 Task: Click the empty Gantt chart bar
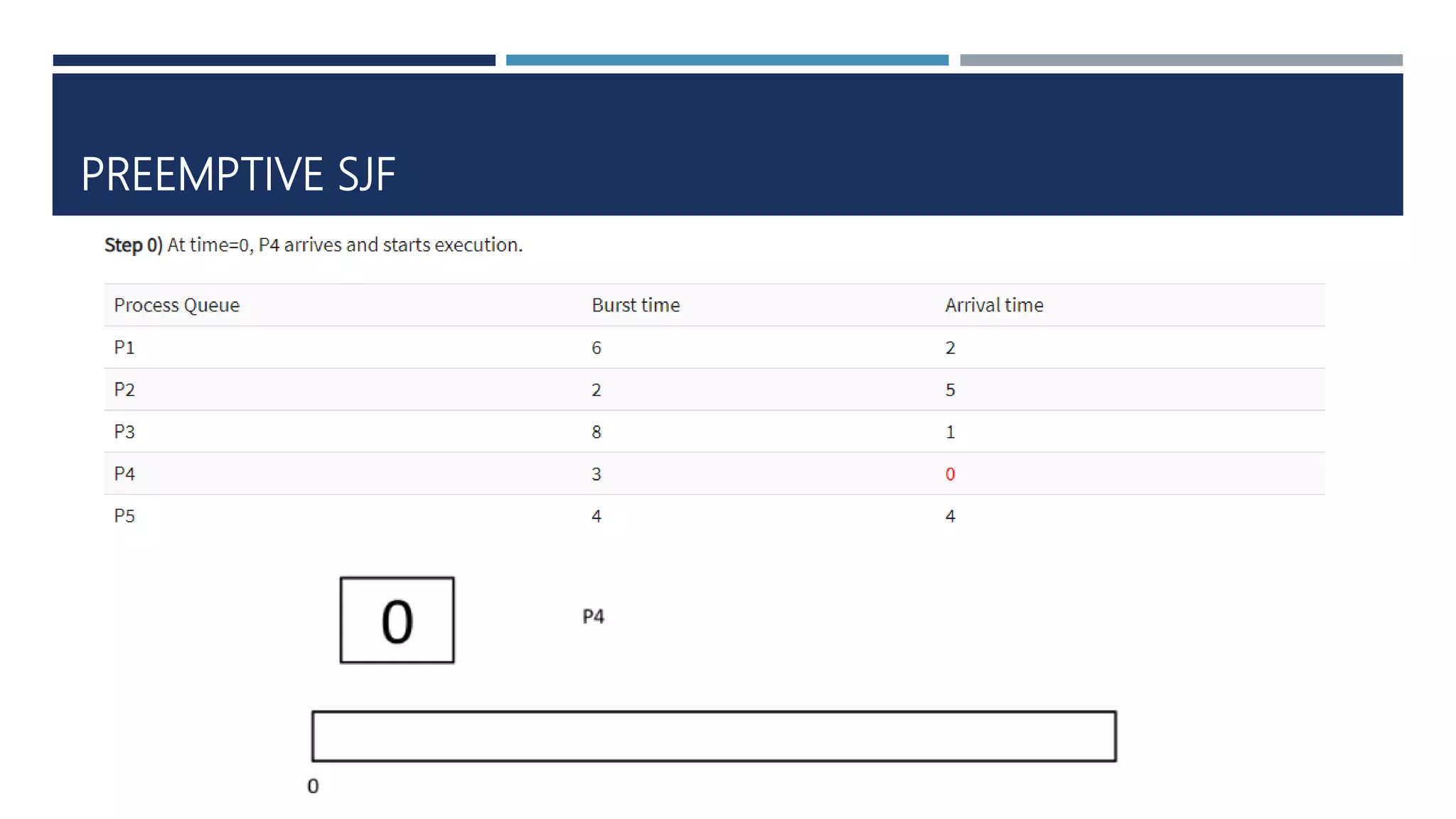[x=714, y=736]
